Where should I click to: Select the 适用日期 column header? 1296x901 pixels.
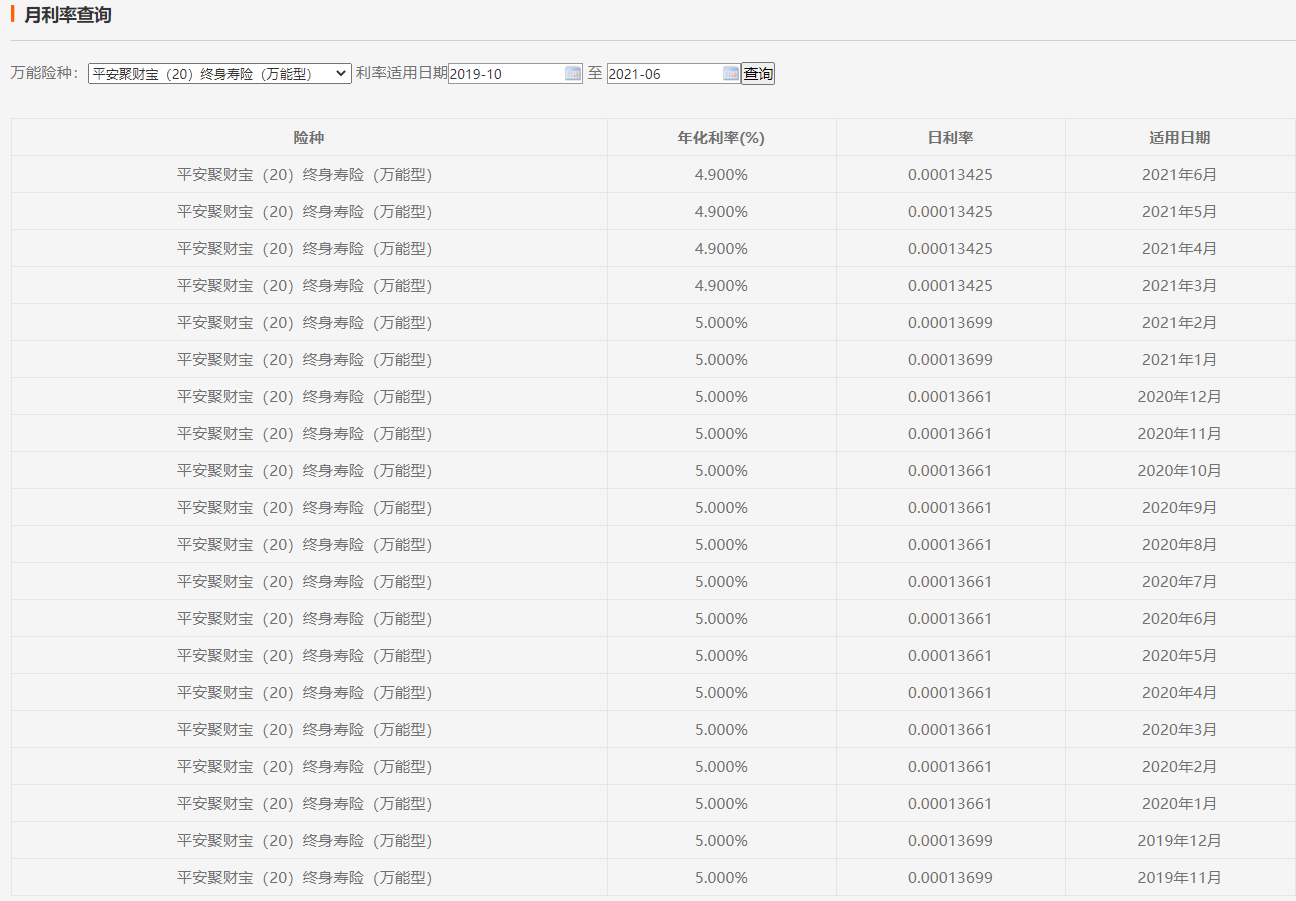pos(1179,138)
